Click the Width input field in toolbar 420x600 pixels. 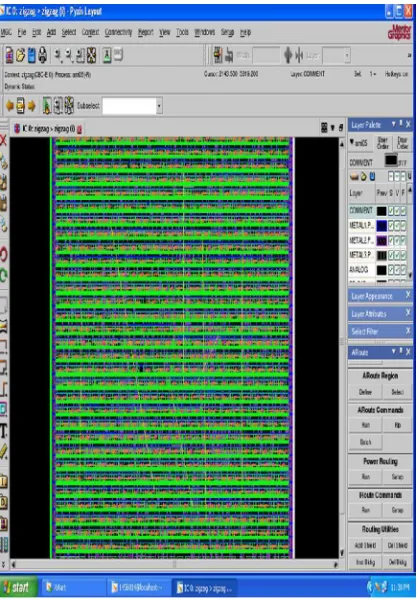click(266, 56)
